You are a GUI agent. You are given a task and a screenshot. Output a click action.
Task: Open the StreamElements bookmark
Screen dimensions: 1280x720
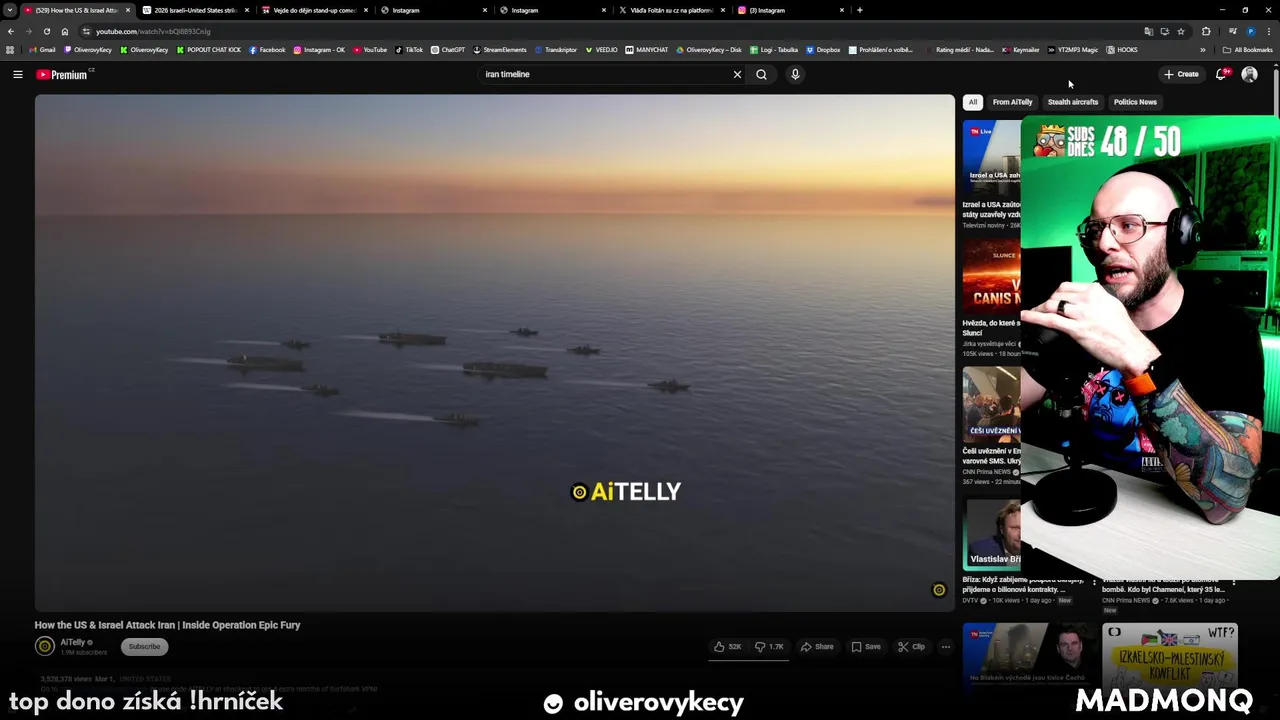click(500, 50)
